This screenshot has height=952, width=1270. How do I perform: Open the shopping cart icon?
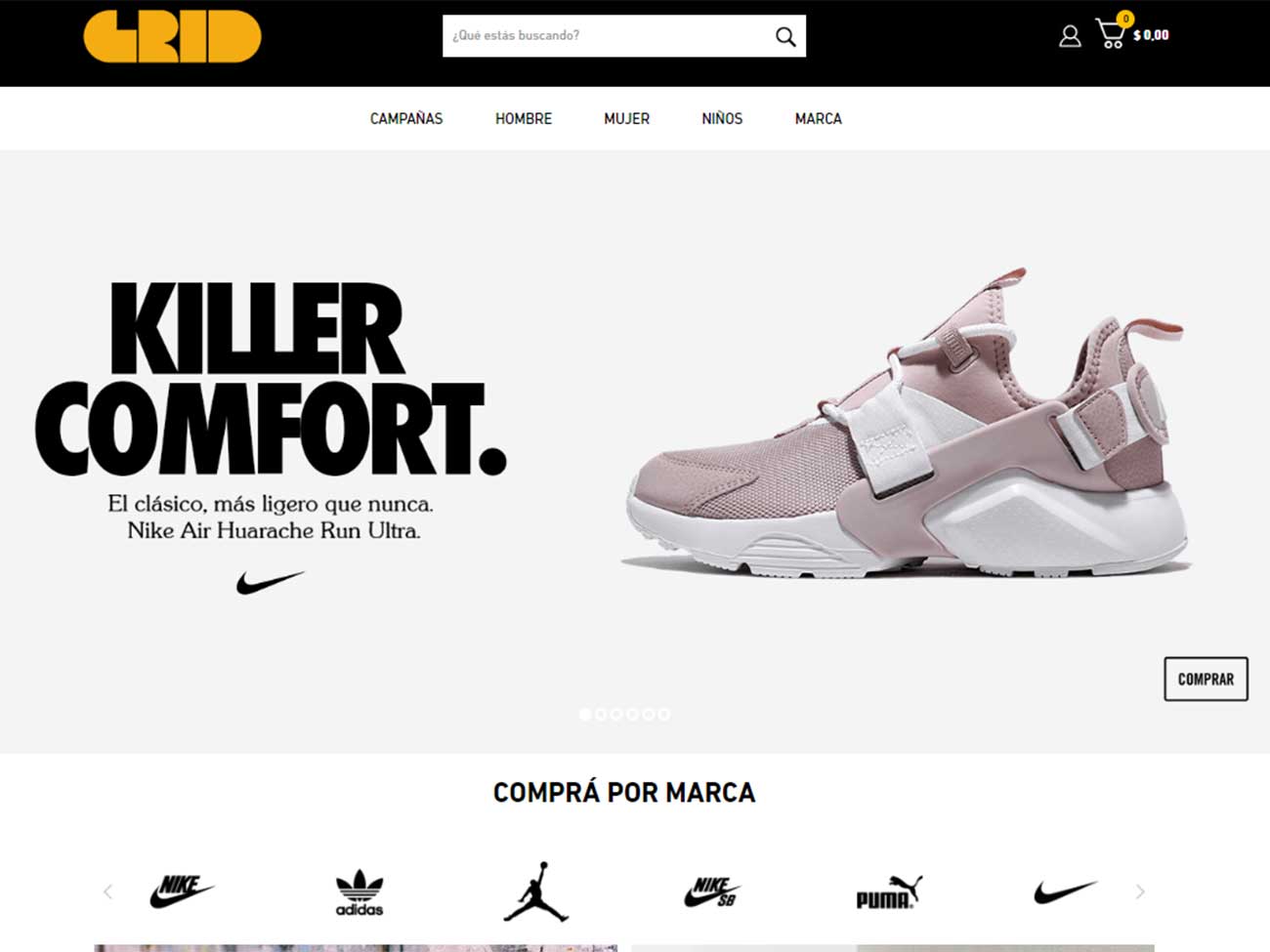1111,33
